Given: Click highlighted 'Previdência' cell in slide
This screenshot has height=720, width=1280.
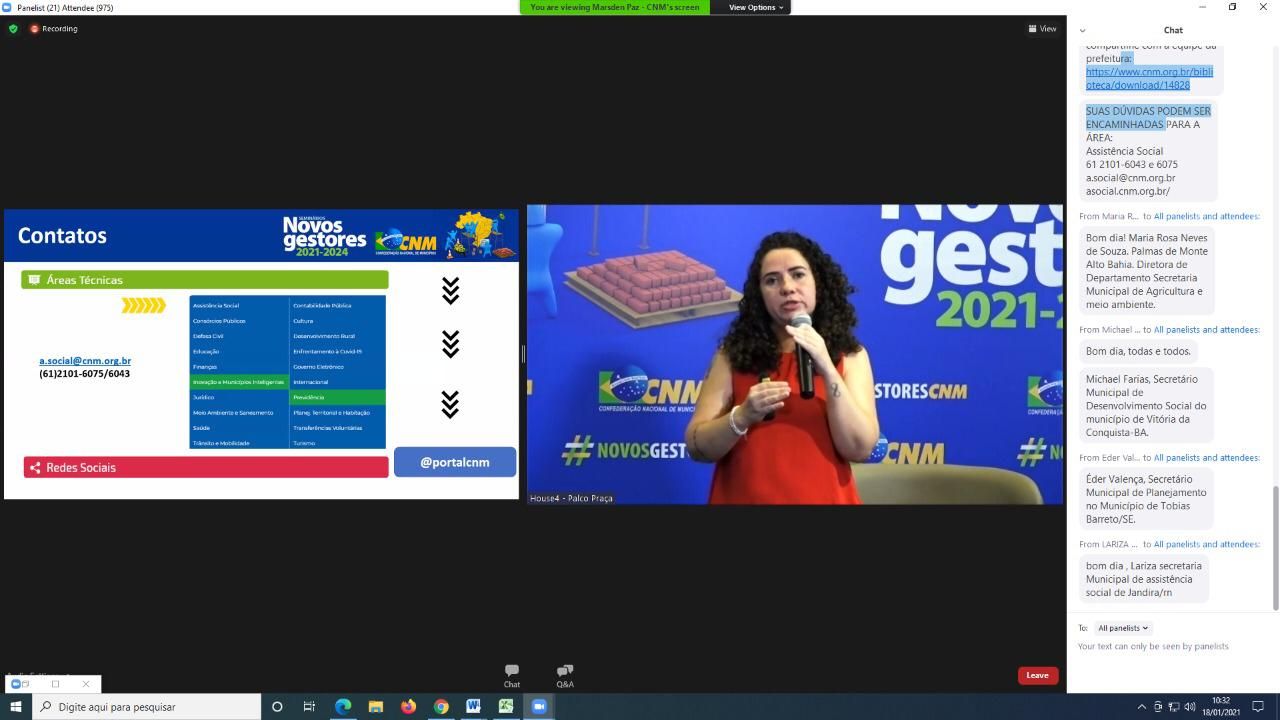Looking at the screenshot, I should coord(337,397).
